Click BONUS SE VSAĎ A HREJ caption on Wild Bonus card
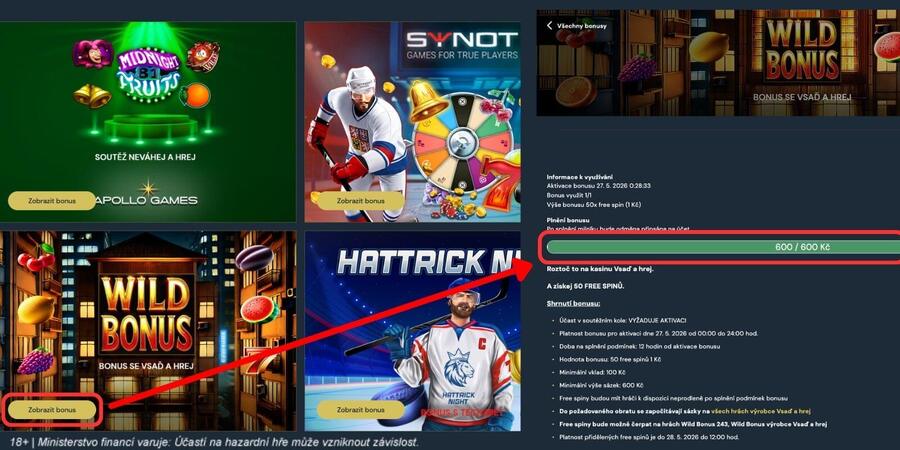The image size is (900, 450). point(145,366)
